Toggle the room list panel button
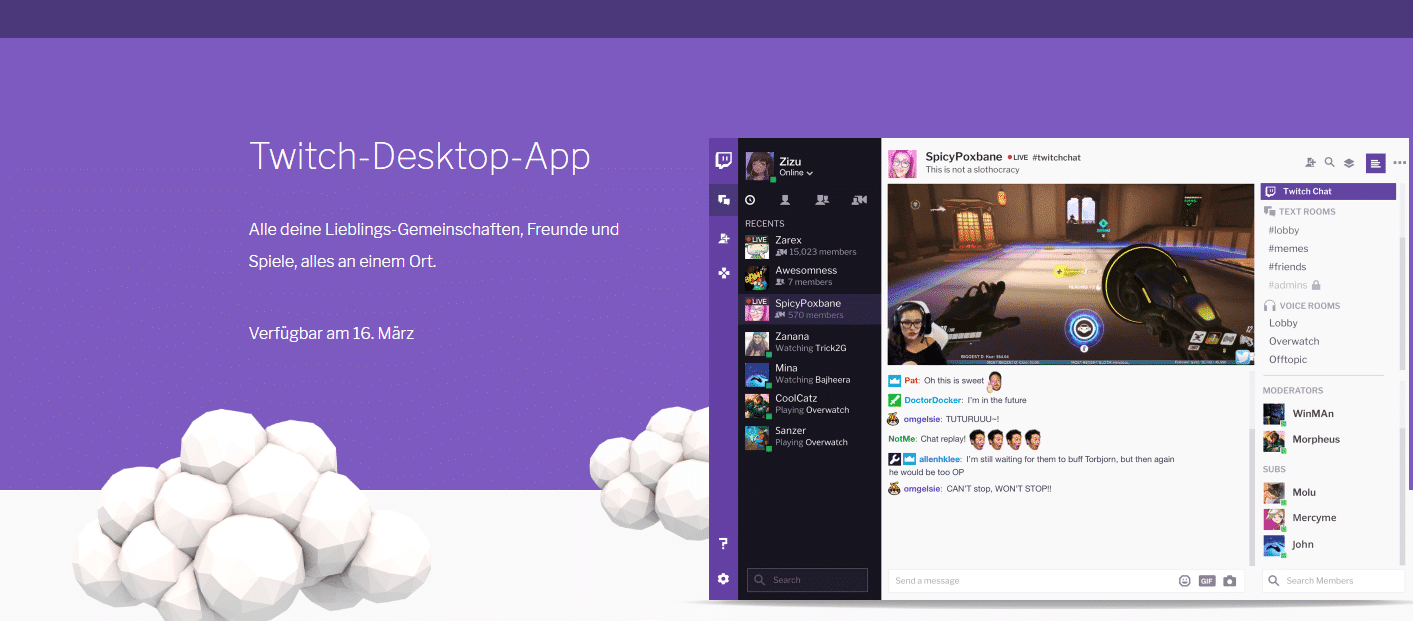The image size is (1413, 621). [x=1376, y=163]
